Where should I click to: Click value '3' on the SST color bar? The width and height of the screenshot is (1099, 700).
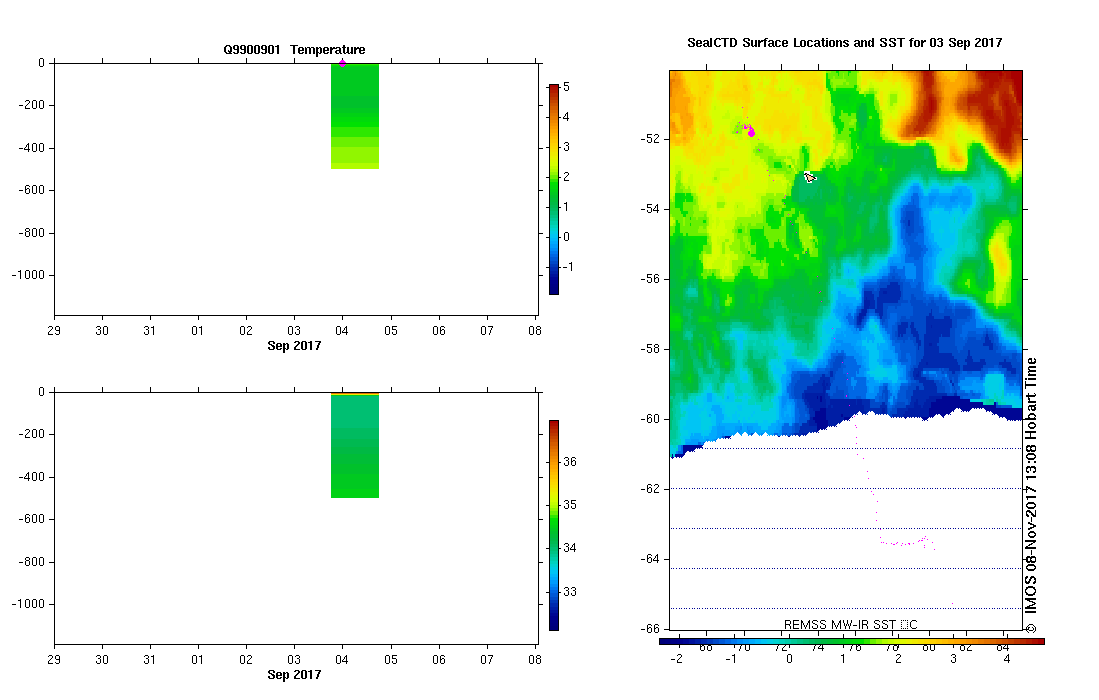point(953,659)
